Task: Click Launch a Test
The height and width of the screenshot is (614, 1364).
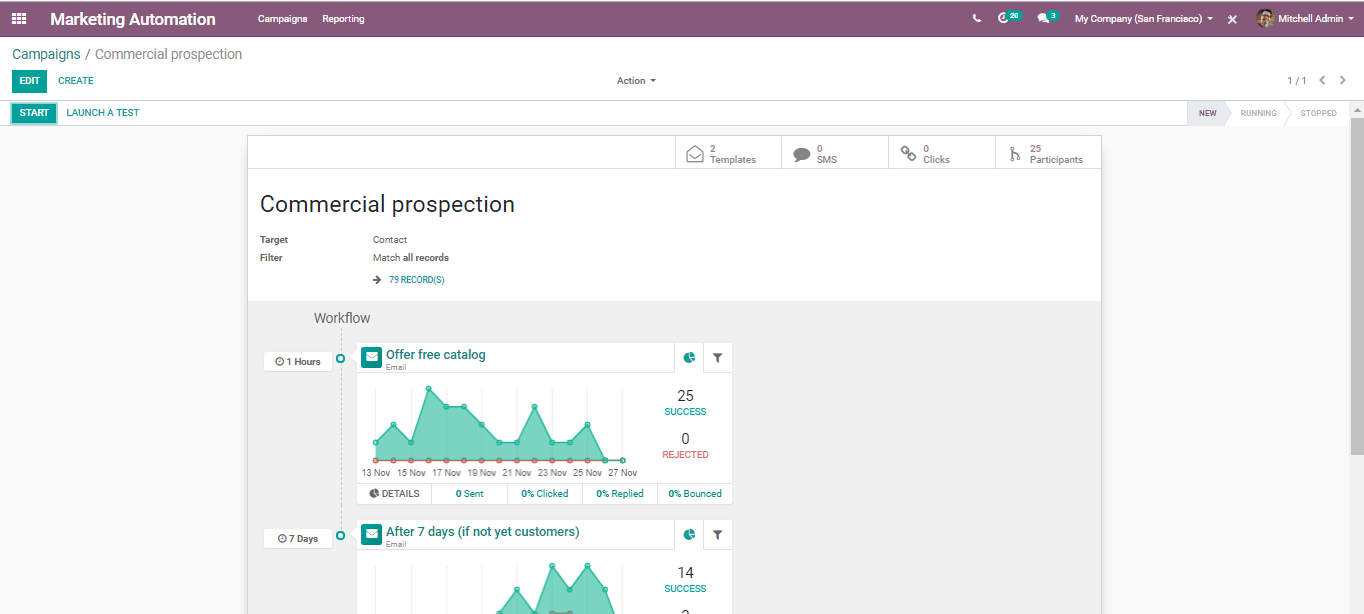Action: tap(103, 113)
